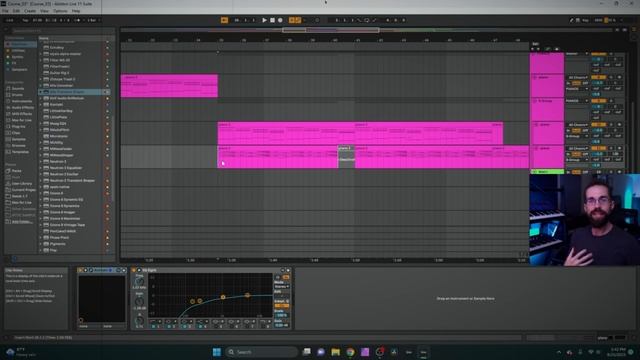Expand Pigments entry in browser
The image size is (640, 360).
pyautogui.click(x=41, y=244)
